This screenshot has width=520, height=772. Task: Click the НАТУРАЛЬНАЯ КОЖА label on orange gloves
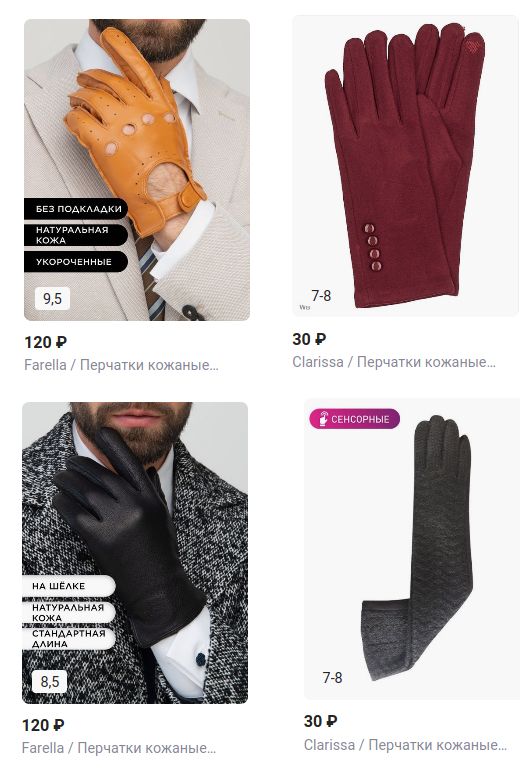(76, 235)
